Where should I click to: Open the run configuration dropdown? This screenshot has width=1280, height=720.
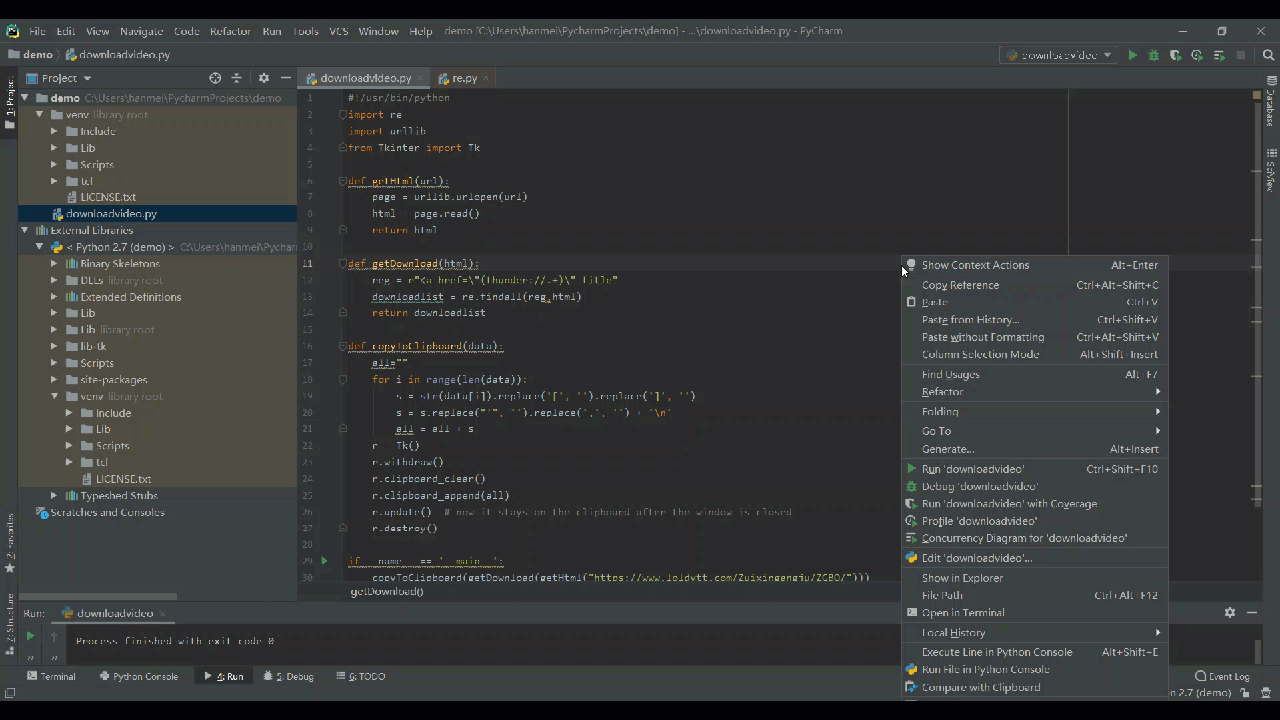[1059, 55]
